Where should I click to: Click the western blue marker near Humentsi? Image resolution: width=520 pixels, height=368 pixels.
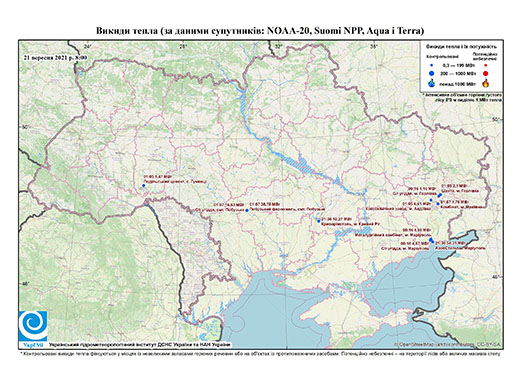(x=144, y=185)
